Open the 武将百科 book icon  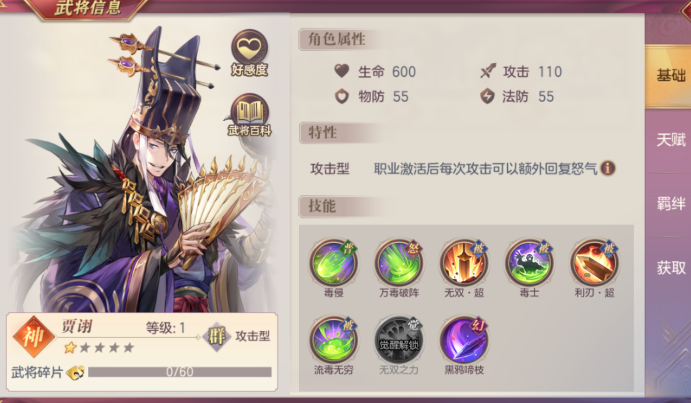249,115
